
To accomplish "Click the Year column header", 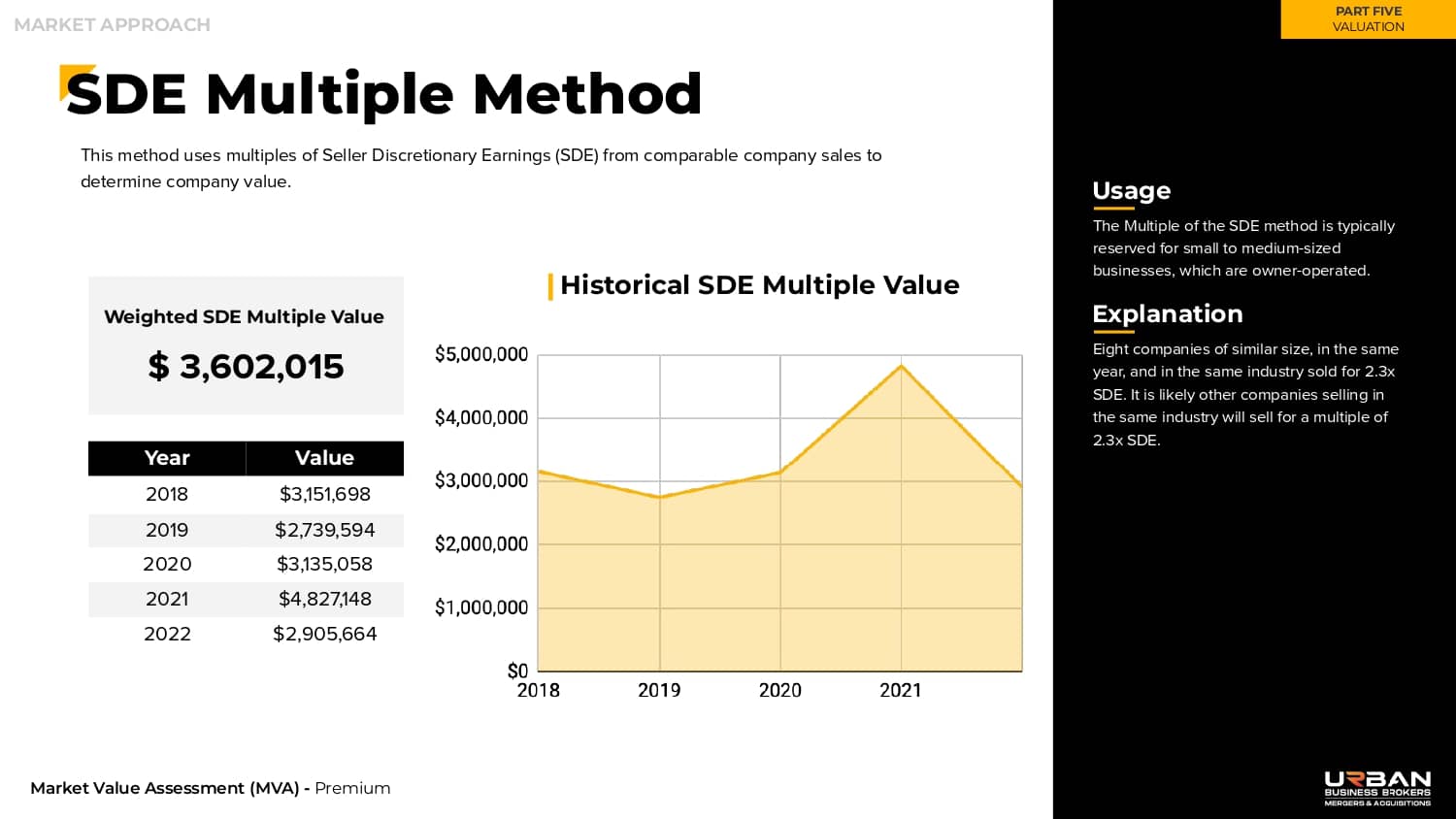I will [167, 458].
